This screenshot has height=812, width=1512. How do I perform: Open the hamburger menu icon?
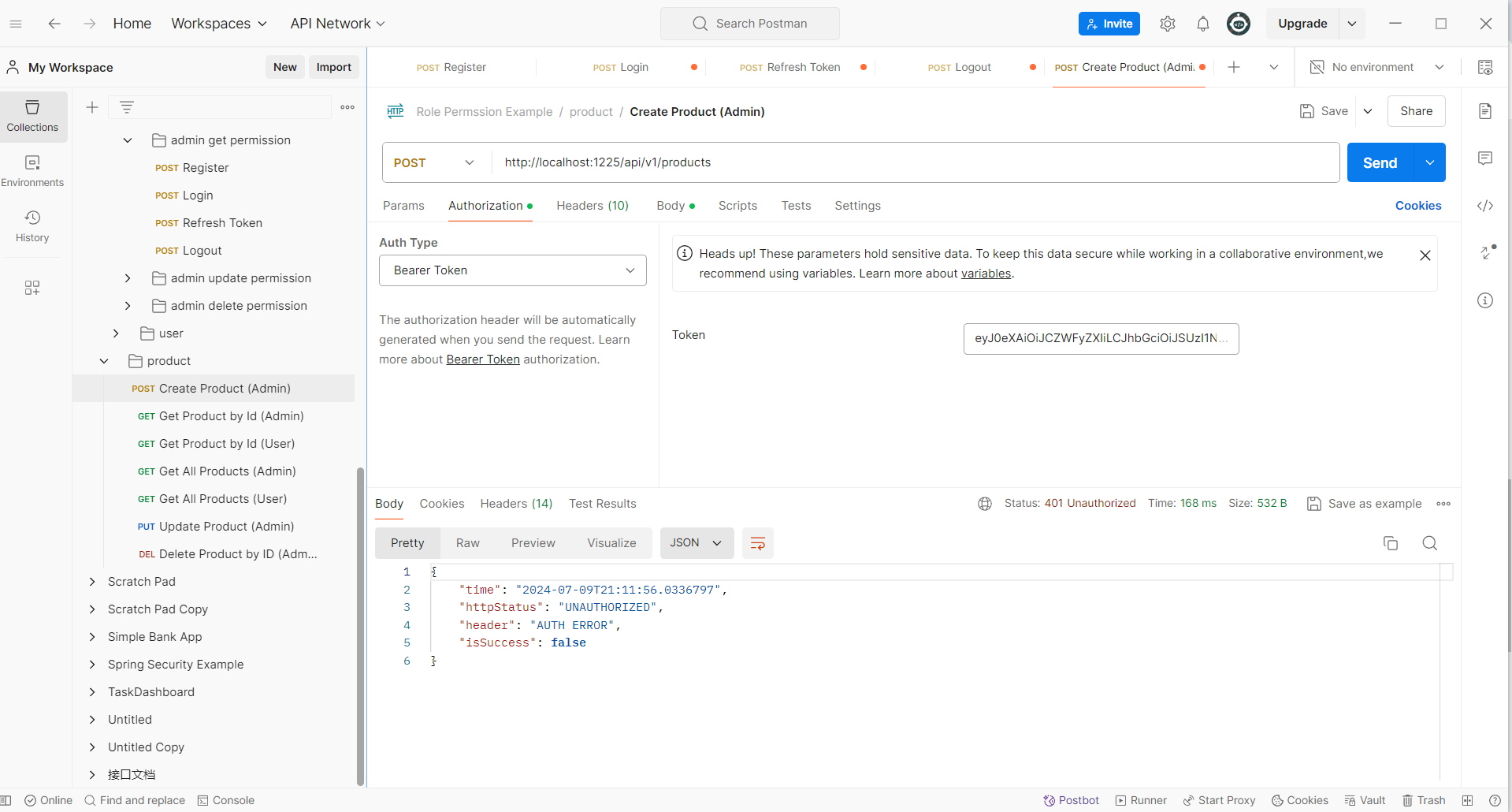[16, 24]
